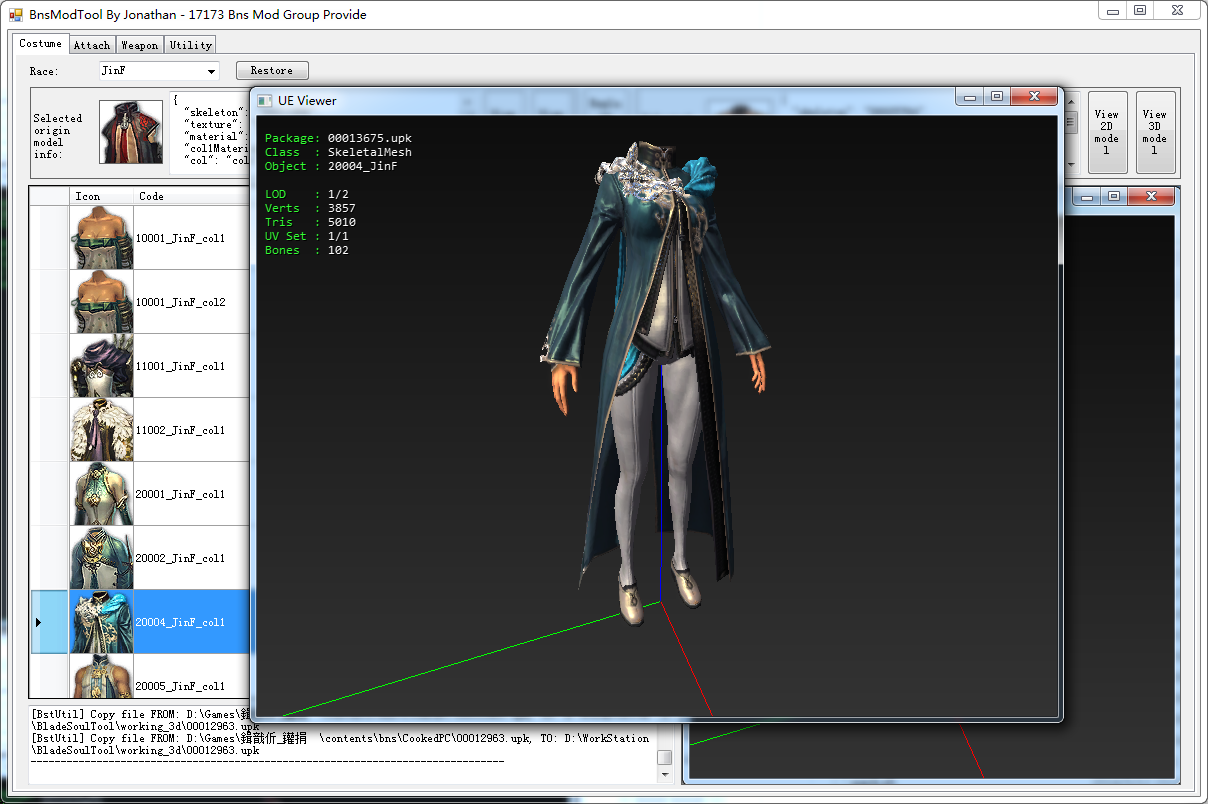This screenshot has height=804, width=1208.
Task: Click the UE Viewer title bar icon
Action: pos(265,100)
